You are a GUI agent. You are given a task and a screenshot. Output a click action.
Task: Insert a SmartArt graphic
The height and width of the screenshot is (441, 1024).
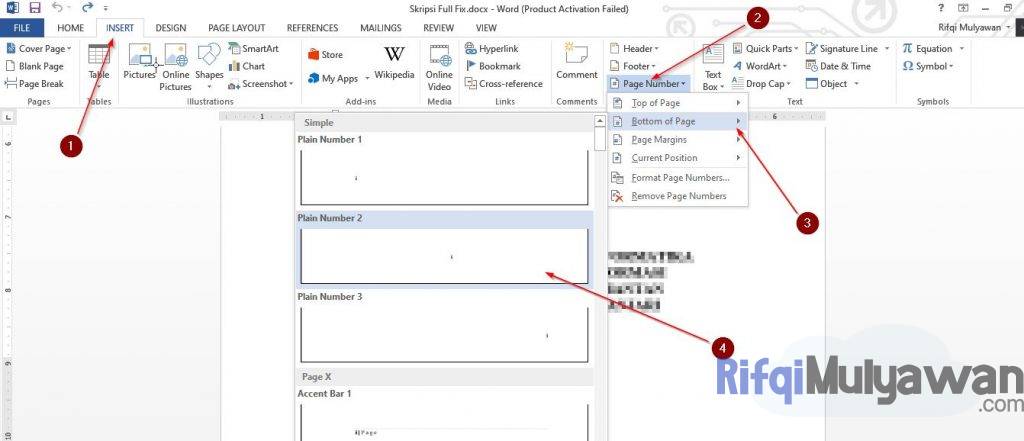[x=253, y=48]
